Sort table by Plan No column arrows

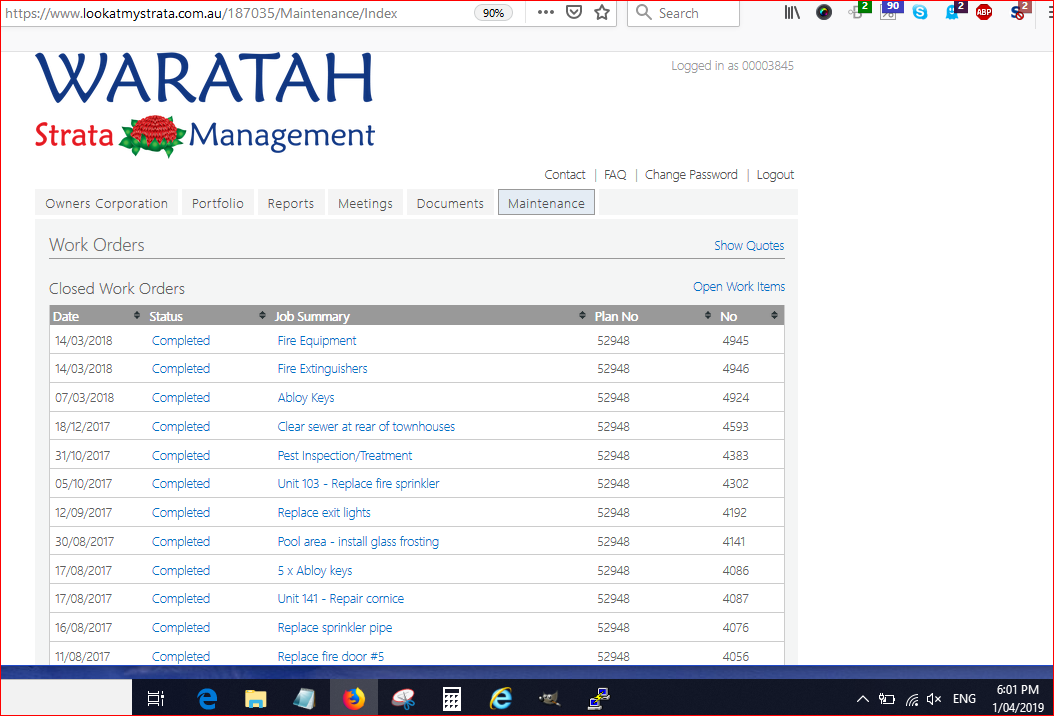(708, 315)
